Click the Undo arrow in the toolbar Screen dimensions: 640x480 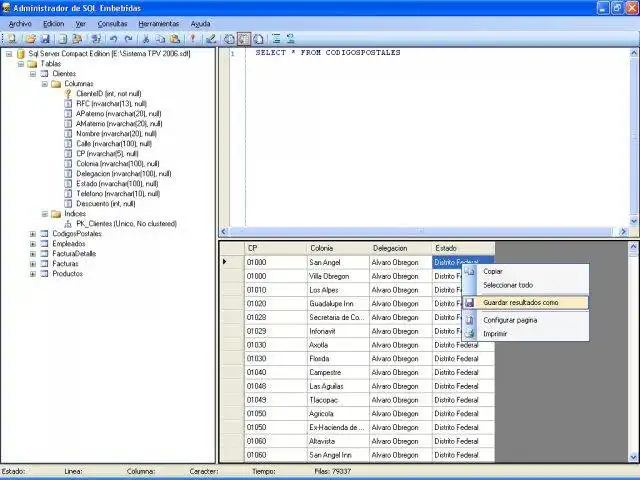tap(113, 39)
